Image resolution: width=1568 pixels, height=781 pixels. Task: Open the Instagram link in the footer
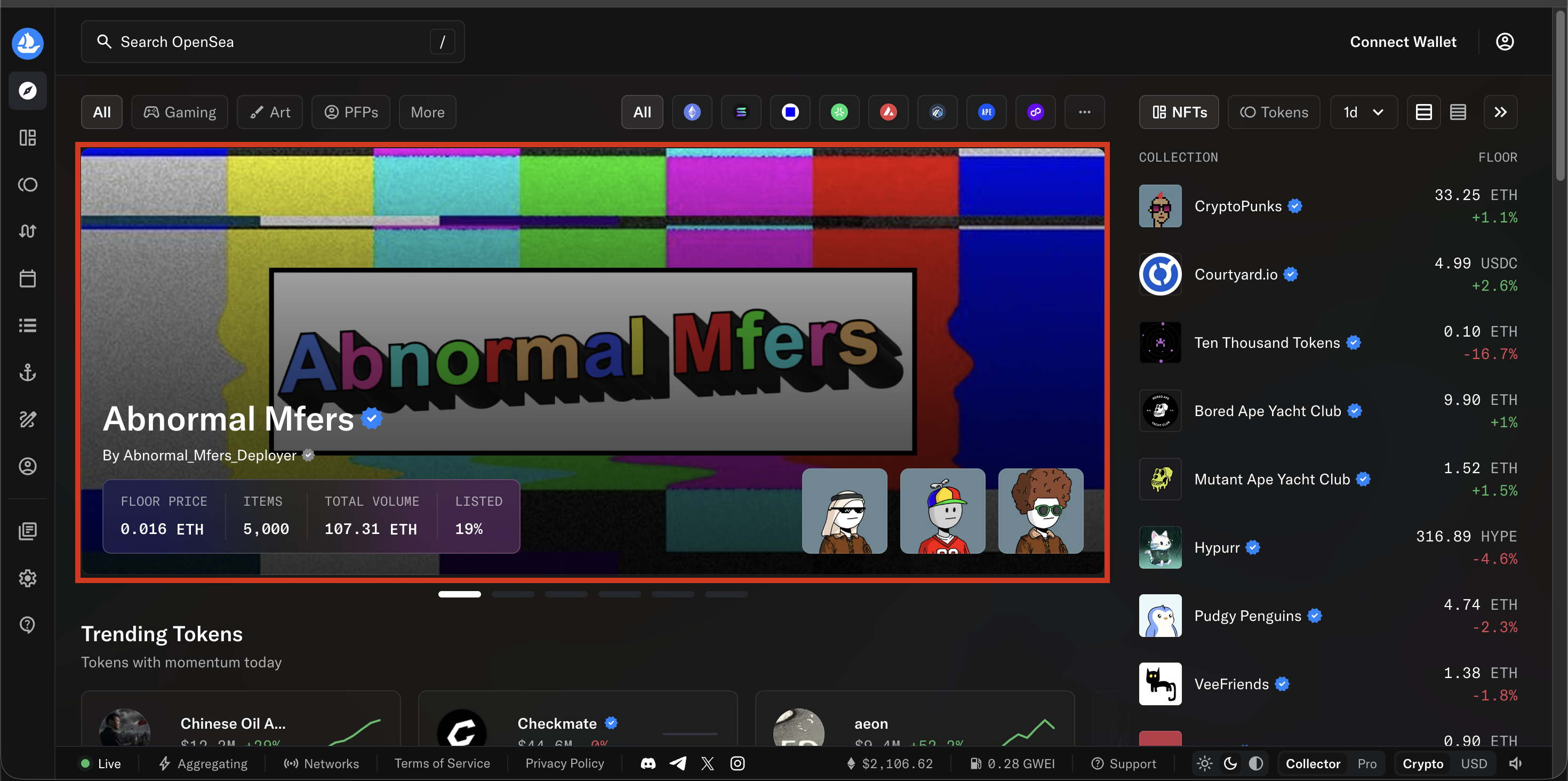pos(737,763)
